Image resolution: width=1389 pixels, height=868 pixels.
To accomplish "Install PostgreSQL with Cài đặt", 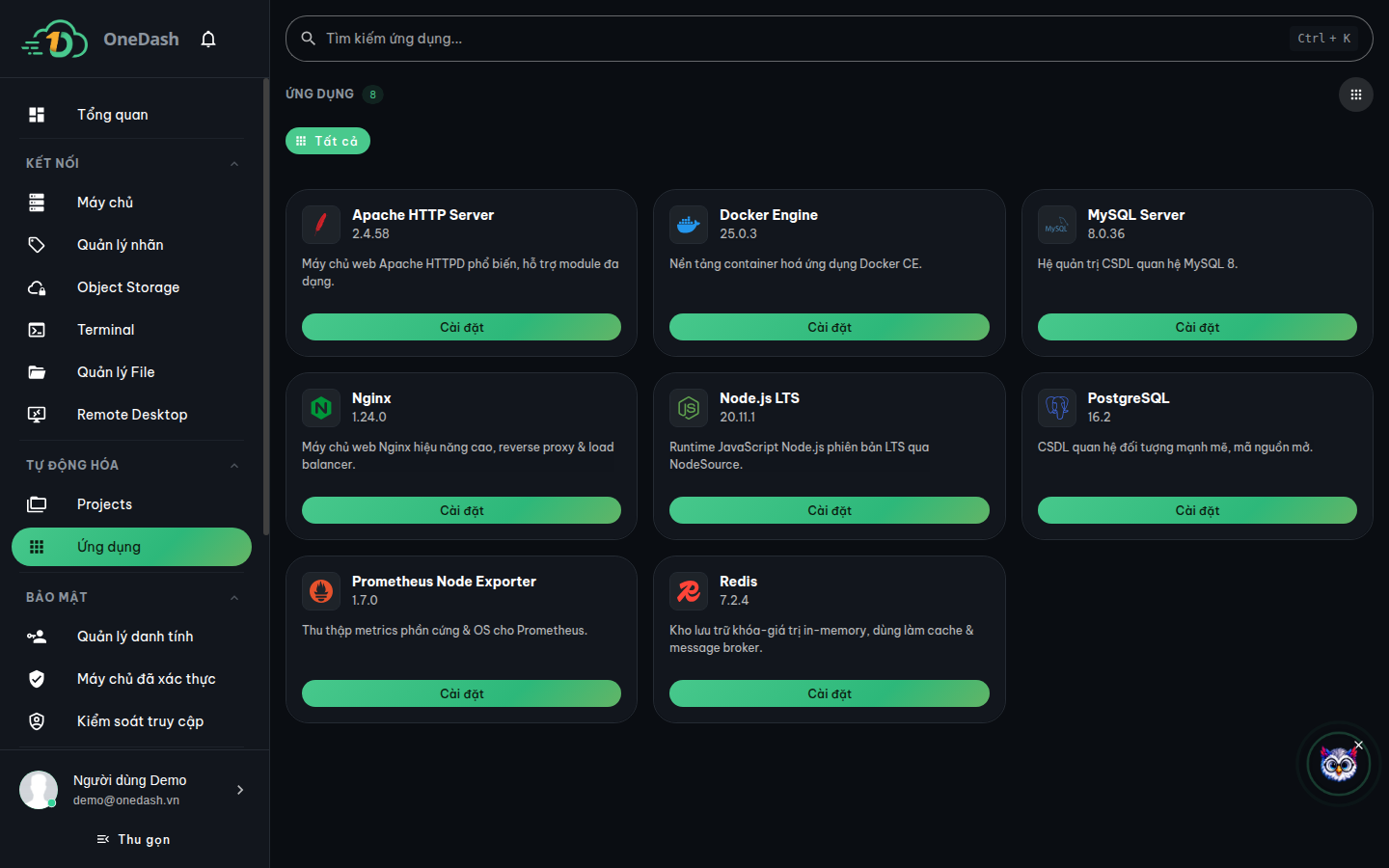I will [x=1197, y=510].
